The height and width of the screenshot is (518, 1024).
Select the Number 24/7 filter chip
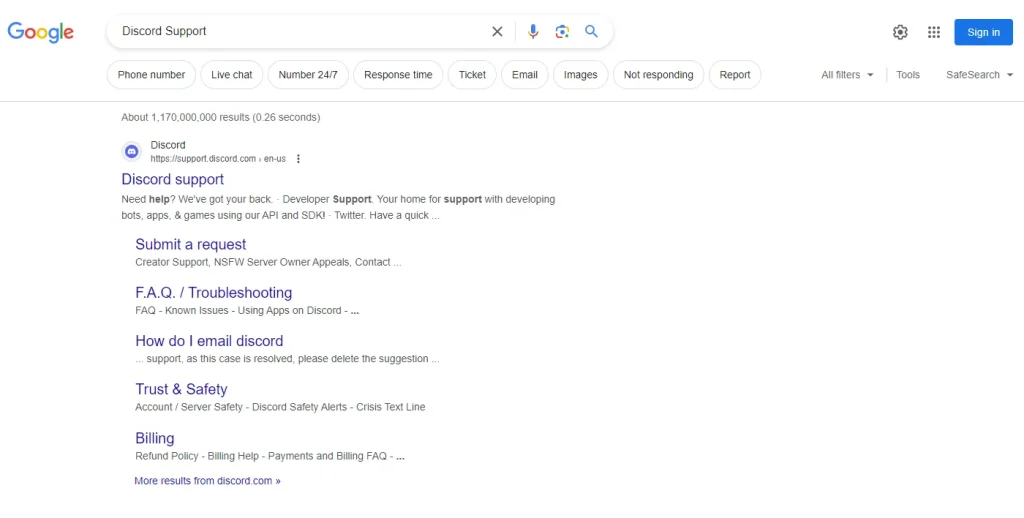click(x=308, y=74)
